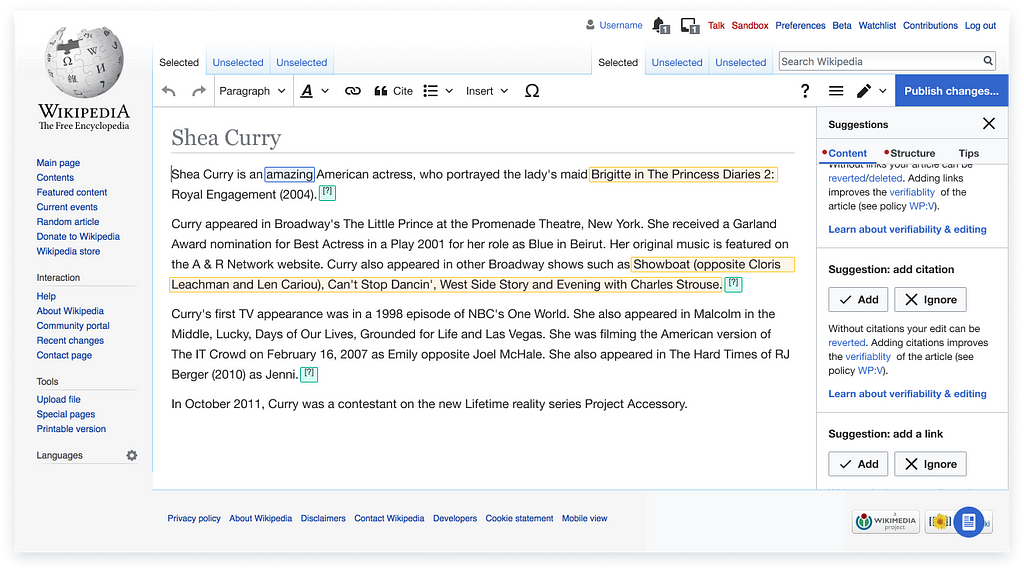Click the Publish changes button
The image size is (1024, 571).
click(x=951, y=91)
